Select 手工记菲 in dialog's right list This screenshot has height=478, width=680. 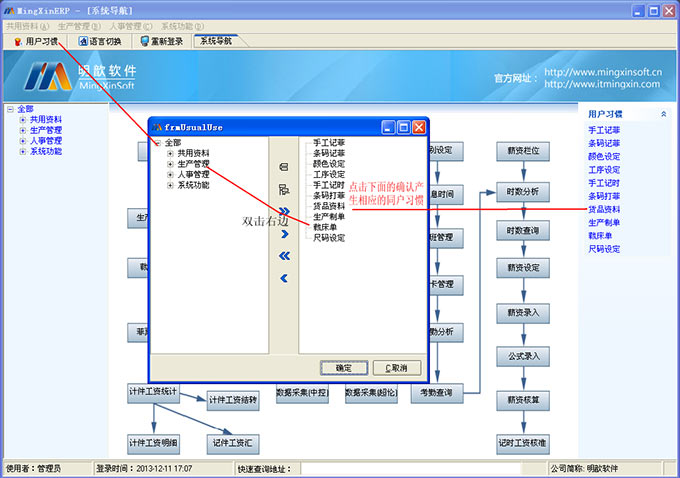[329, 143]
